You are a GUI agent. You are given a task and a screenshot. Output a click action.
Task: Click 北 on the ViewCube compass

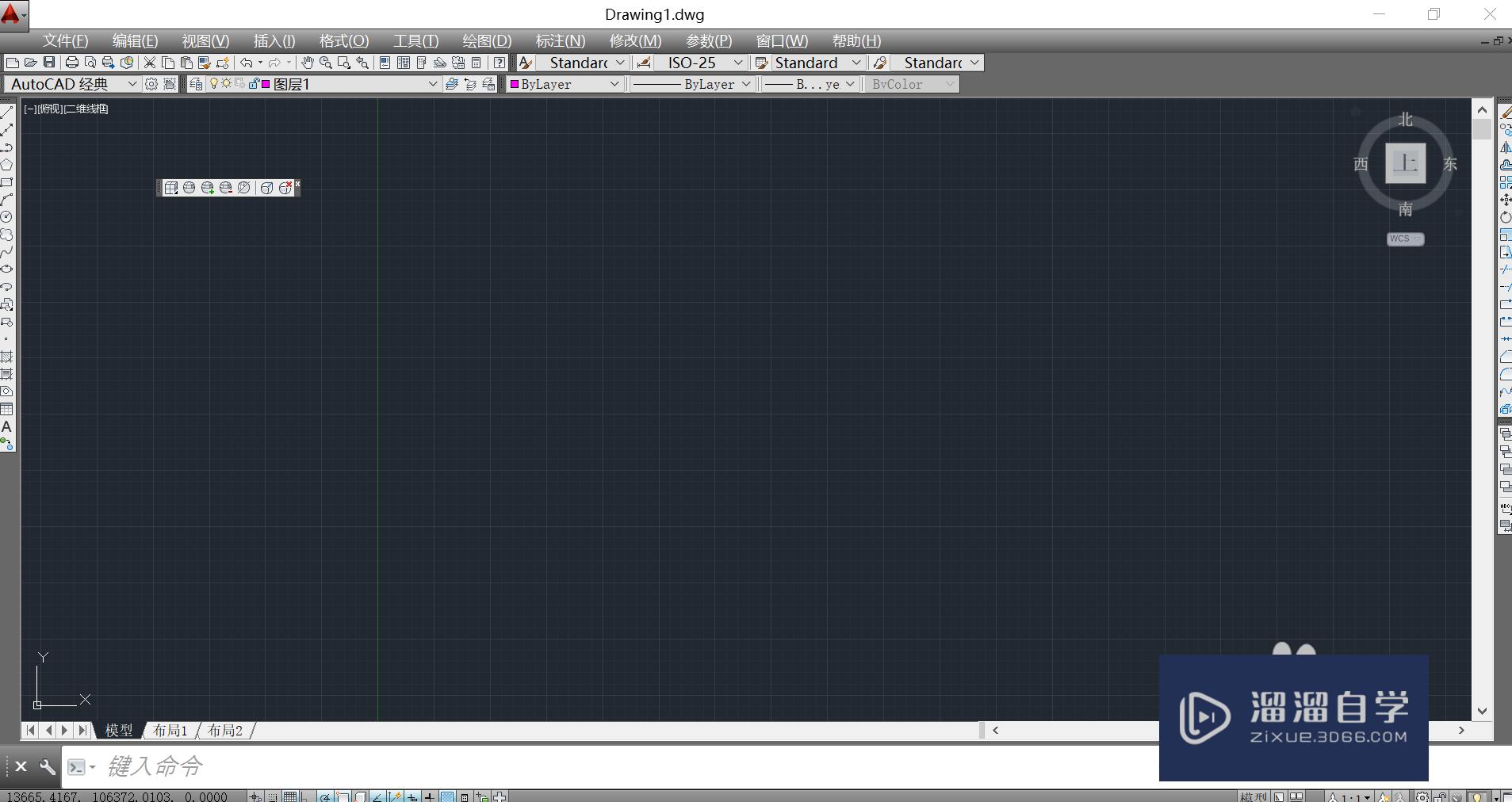(x=1403, y=119)
